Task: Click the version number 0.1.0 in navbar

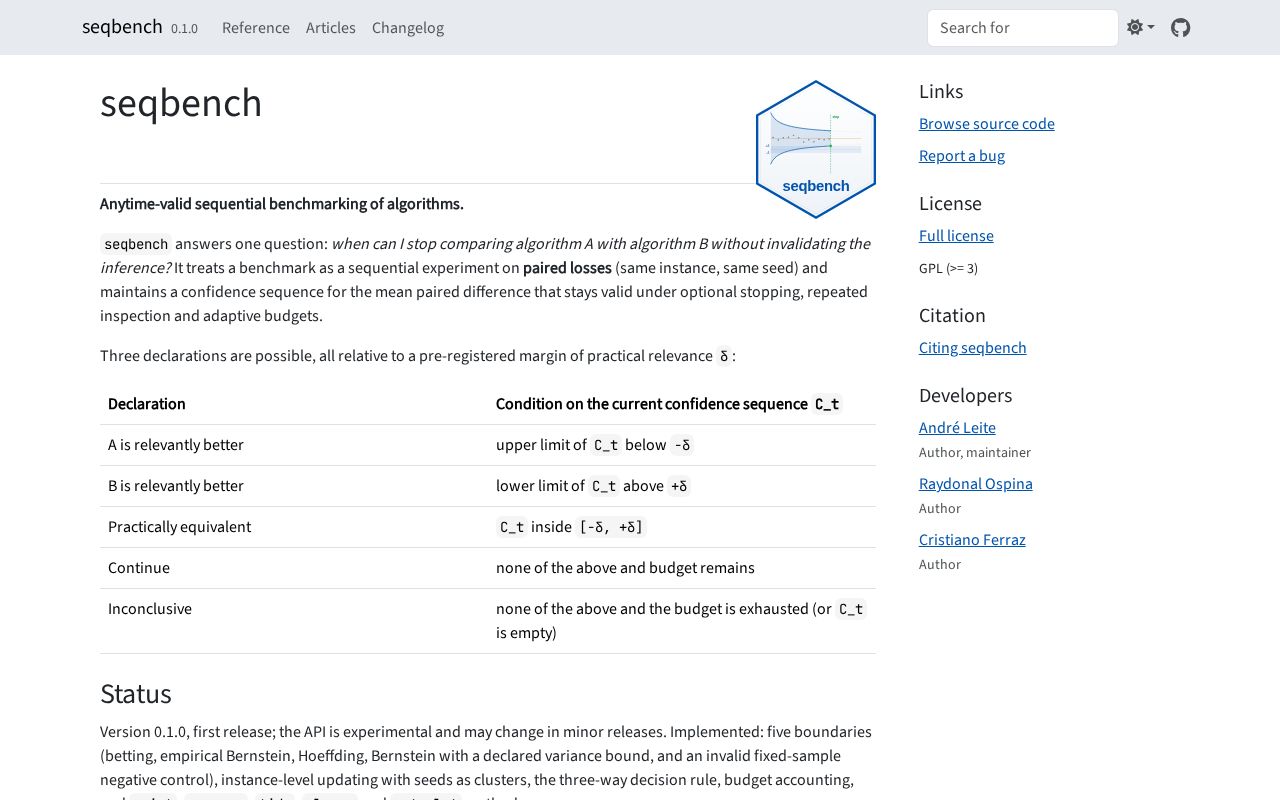Action: click(184, 29)
